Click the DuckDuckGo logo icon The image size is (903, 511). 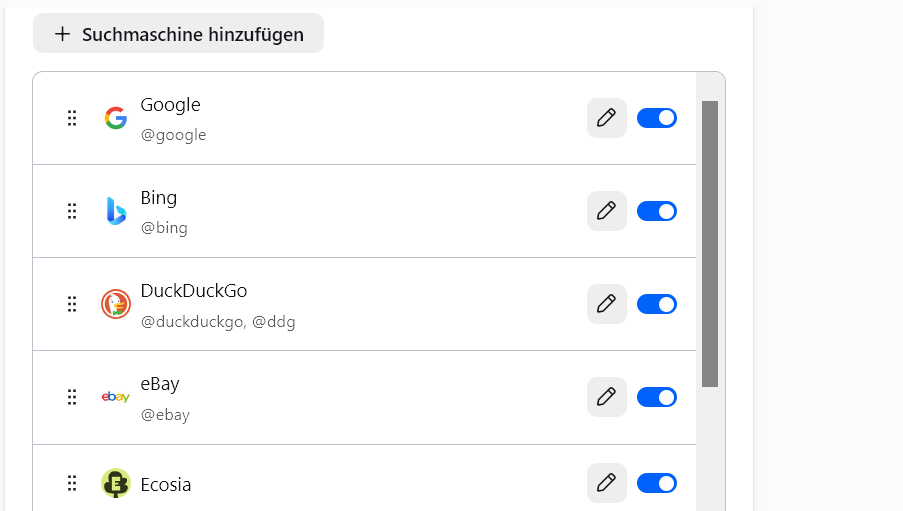tap(116, 304)
